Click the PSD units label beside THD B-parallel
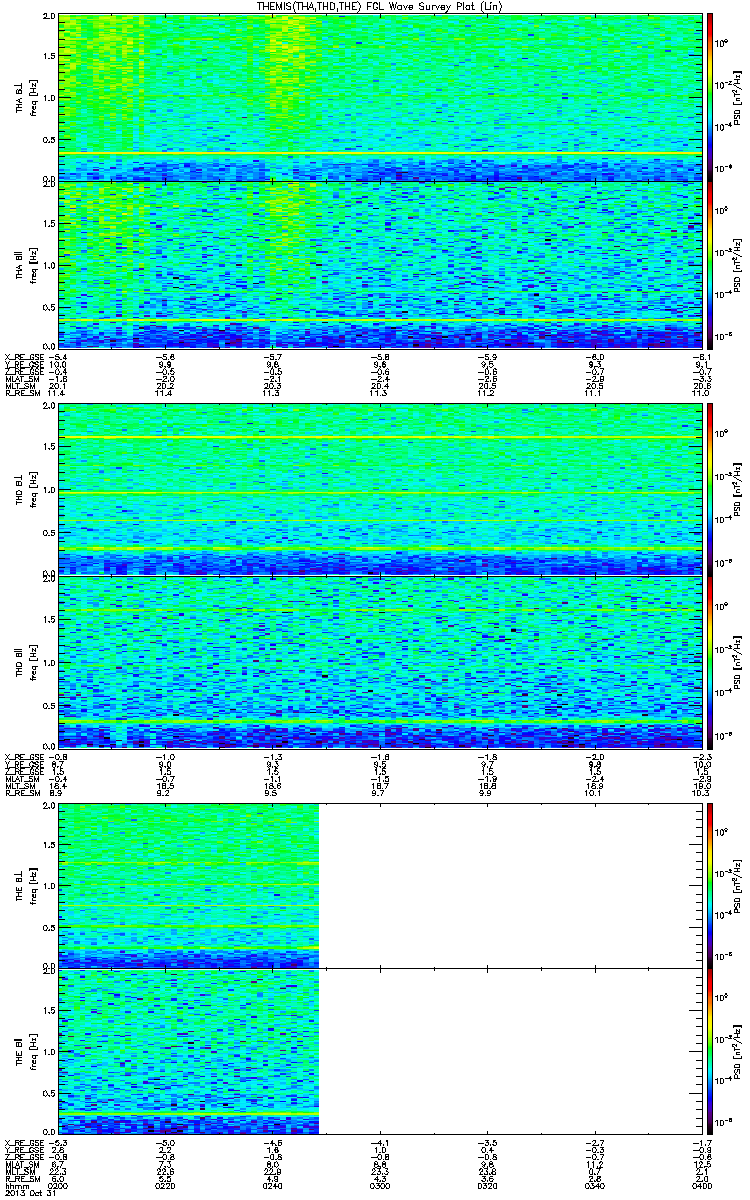750x1200 pixels. 737,661
